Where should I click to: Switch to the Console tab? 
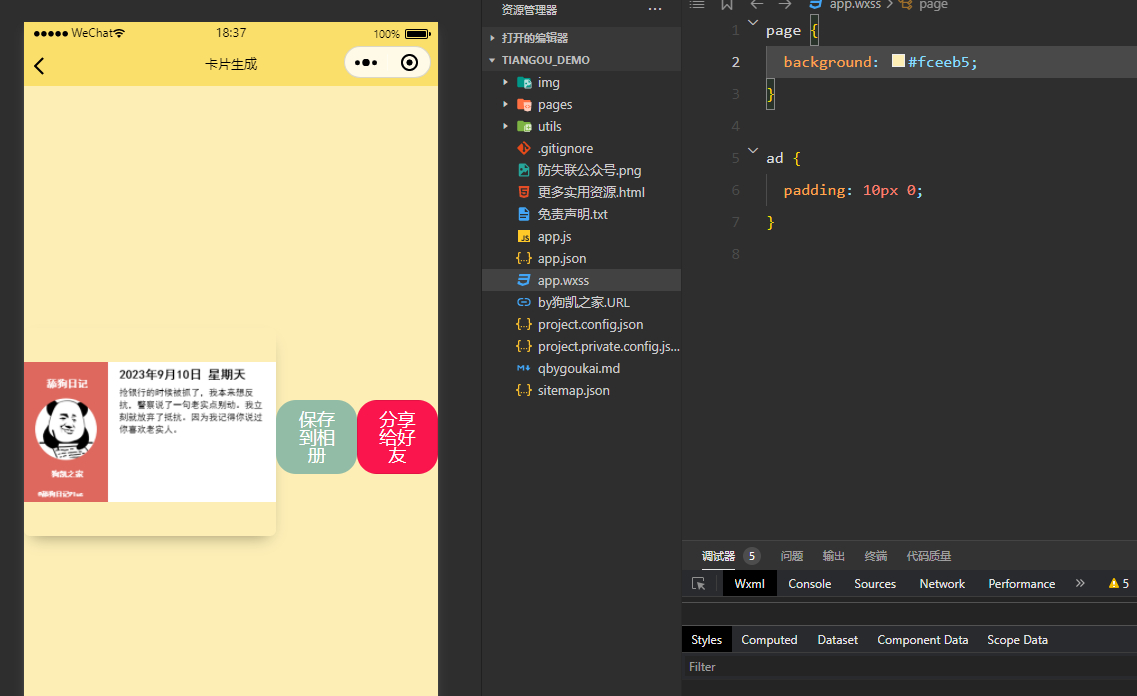click(x=809, y=584)
